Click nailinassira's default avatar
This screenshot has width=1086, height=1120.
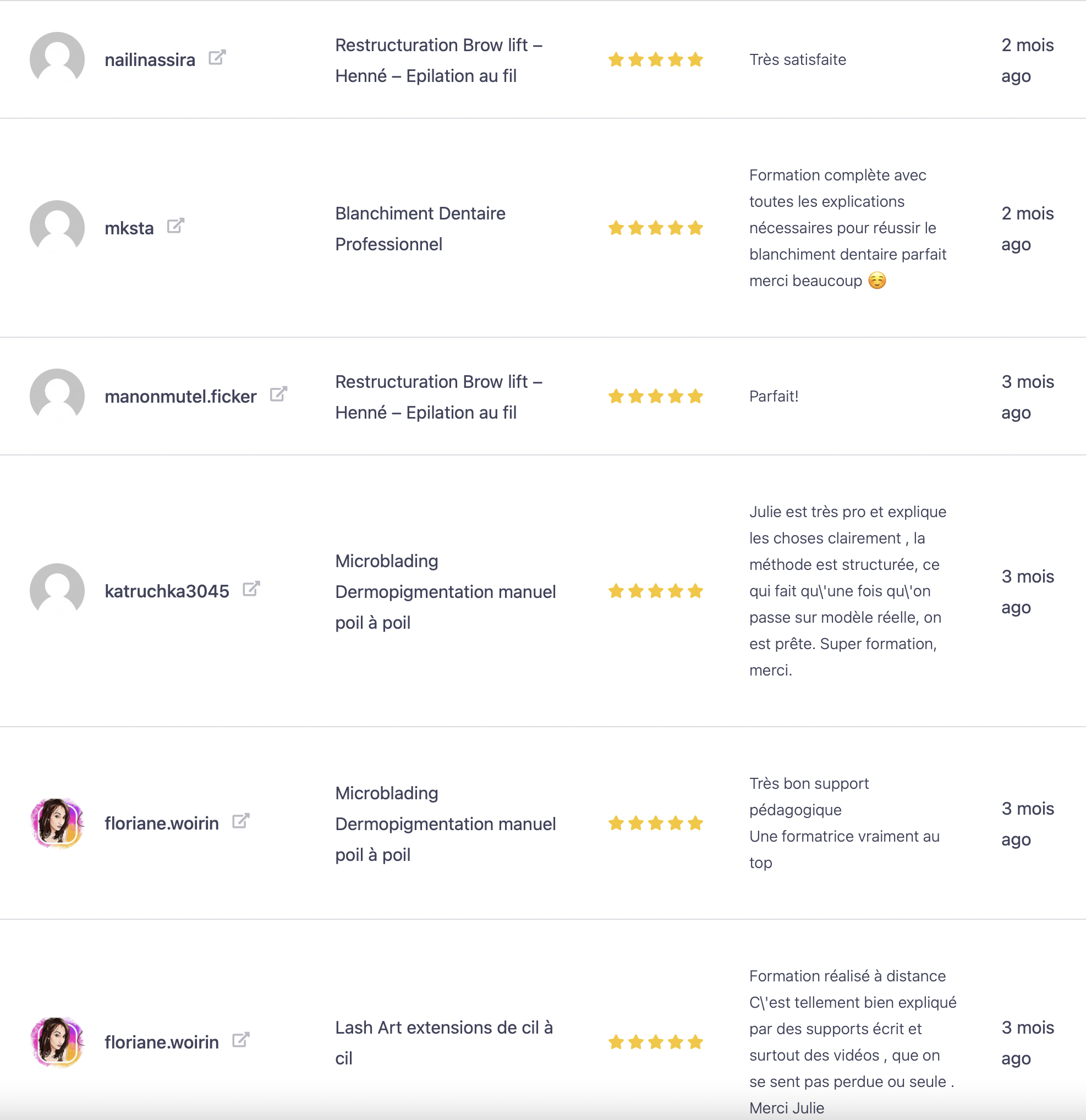pos(57,59)
